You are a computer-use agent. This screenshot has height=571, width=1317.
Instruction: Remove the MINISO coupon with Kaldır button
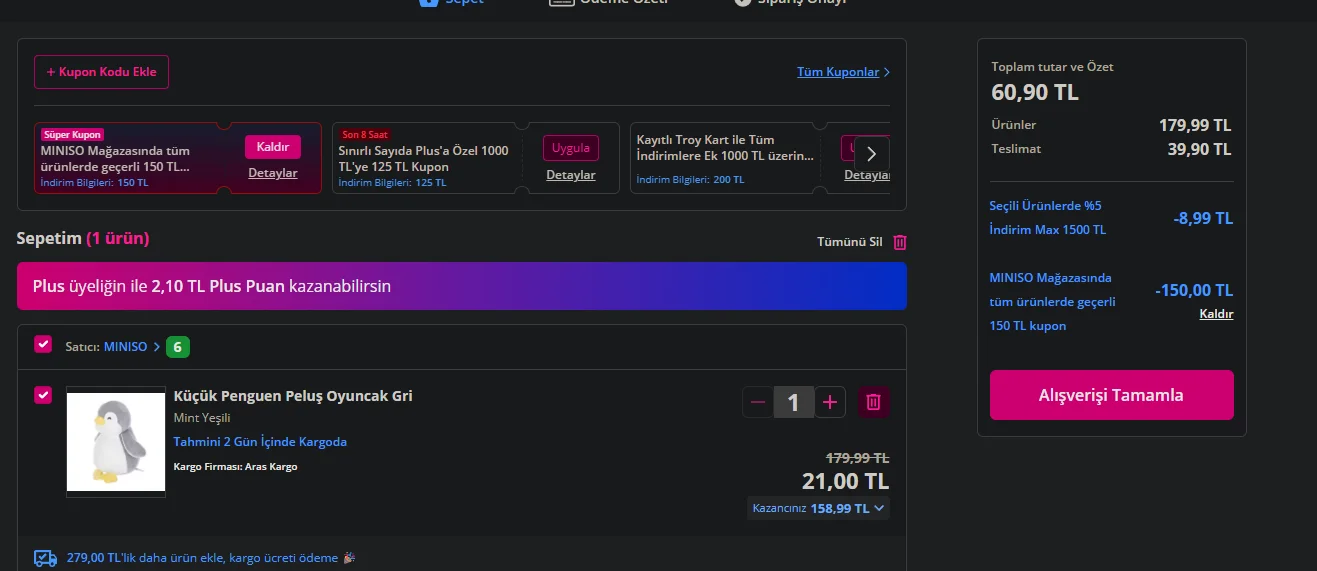(x=273, y=147)
